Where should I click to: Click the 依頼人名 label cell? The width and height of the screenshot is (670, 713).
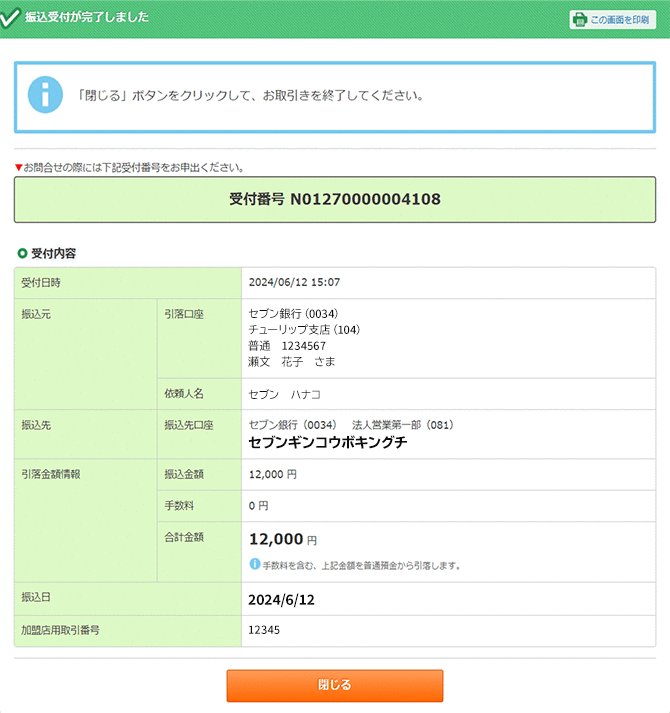[x=199, y=394]
